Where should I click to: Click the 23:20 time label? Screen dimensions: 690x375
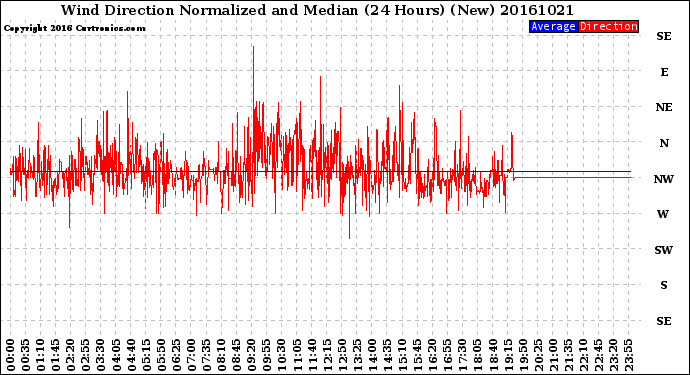coord(613,355)
